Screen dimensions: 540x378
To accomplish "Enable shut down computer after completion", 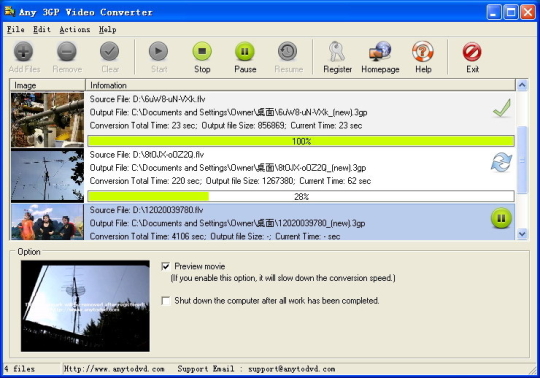I will point(166,301).
